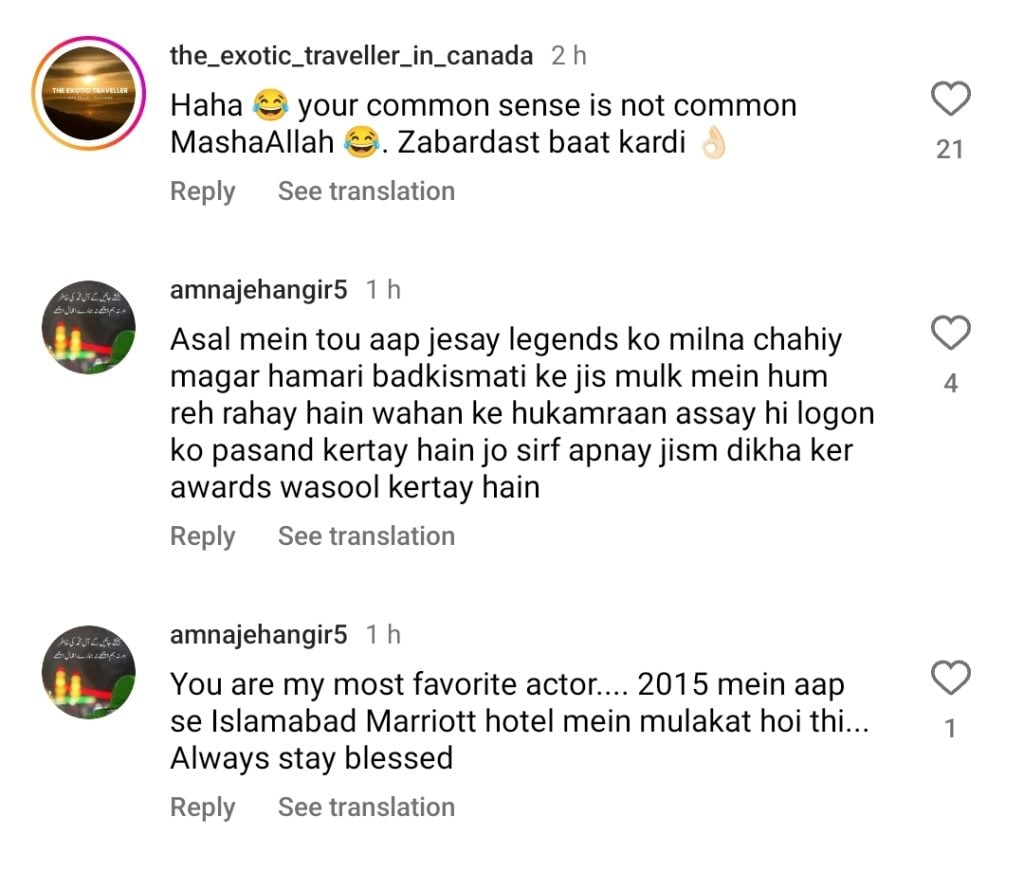1024x871 pixels.
Task: Click amnajehangir5 username above "favorite actor" comment
Action: (259, 635)
